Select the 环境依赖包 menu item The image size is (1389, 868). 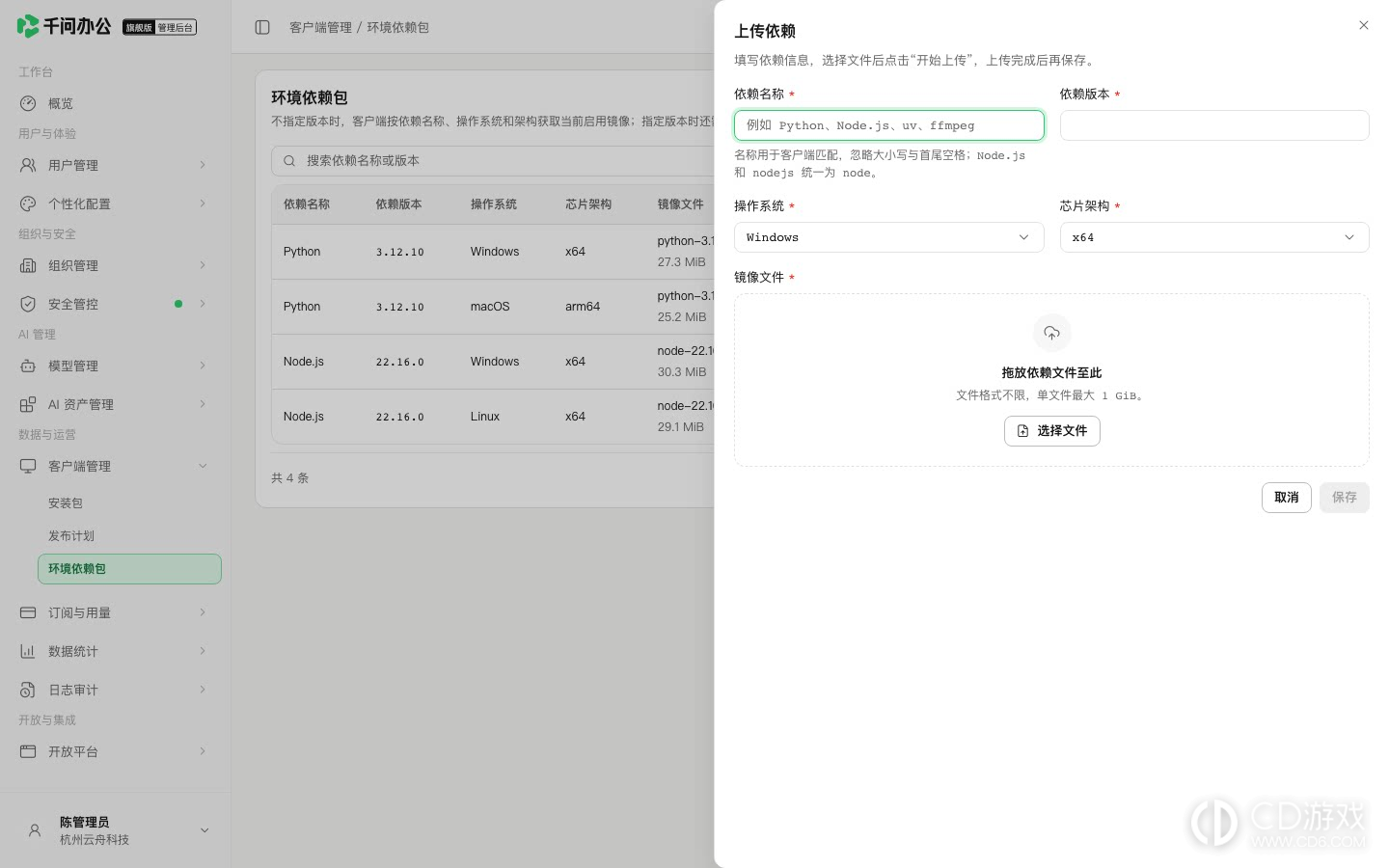pyautogui.click(x=129, y=569)
